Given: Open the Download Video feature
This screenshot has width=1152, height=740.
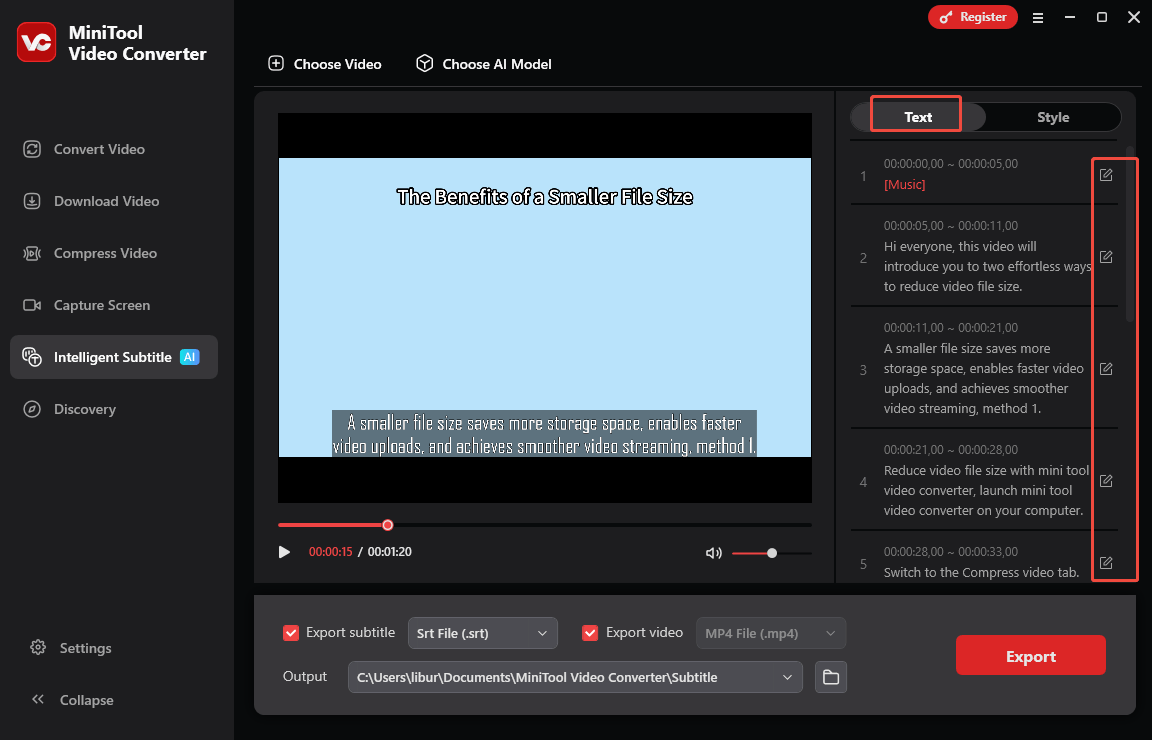Looking at the screenshot, I should tap(105, 201).
